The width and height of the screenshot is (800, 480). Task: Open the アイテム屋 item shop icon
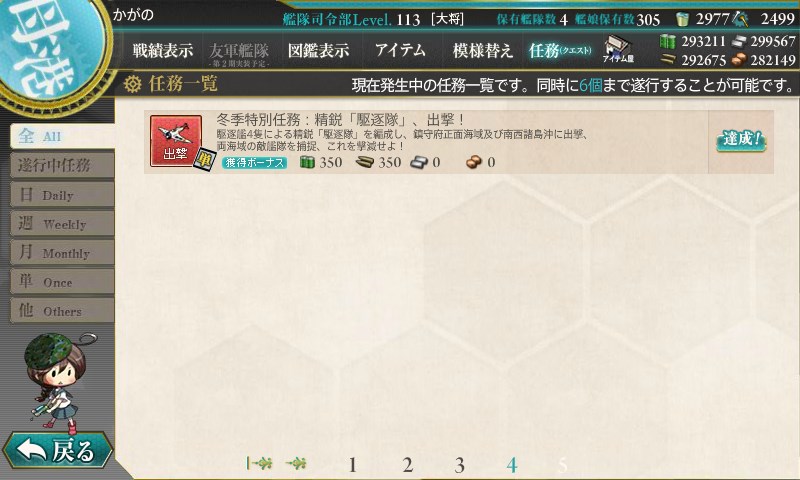point(618,49)
